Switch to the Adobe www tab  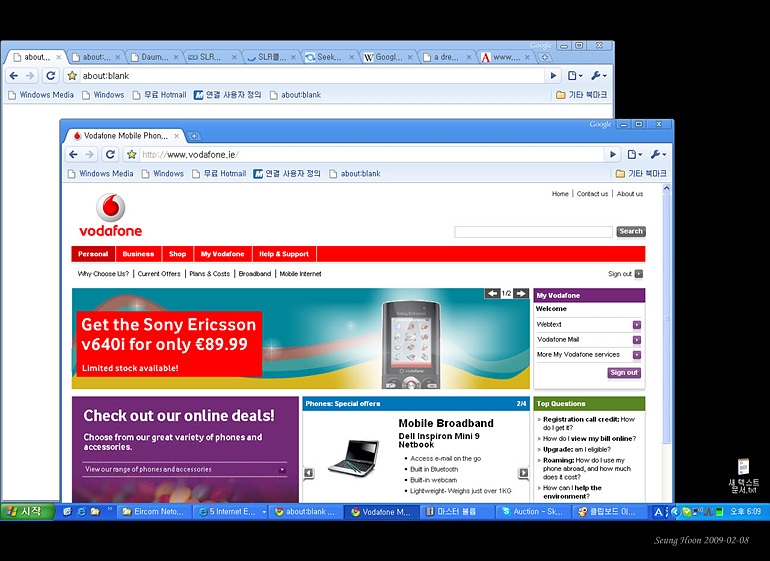point(506,57)
